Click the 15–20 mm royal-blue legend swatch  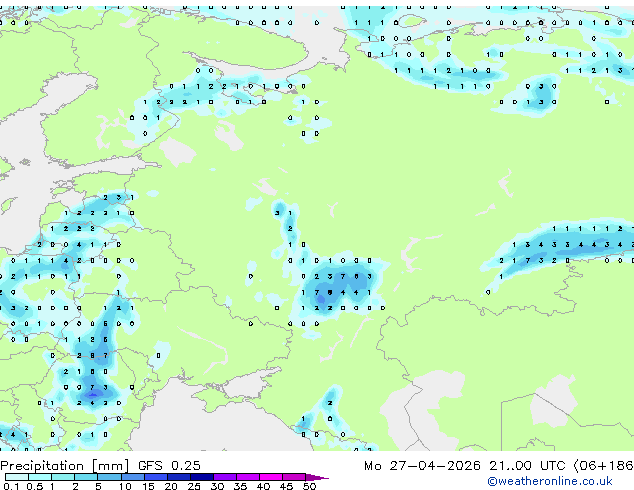pos(156,477)
